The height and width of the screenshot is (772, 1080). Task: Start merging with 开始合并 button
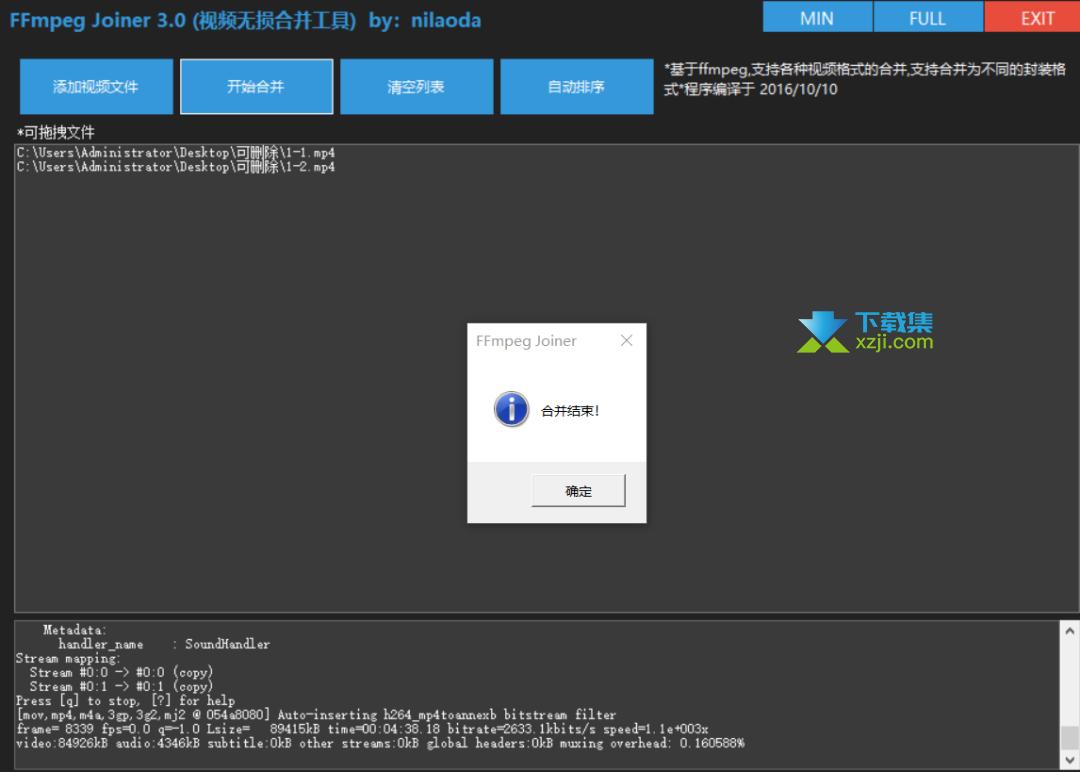257,87
